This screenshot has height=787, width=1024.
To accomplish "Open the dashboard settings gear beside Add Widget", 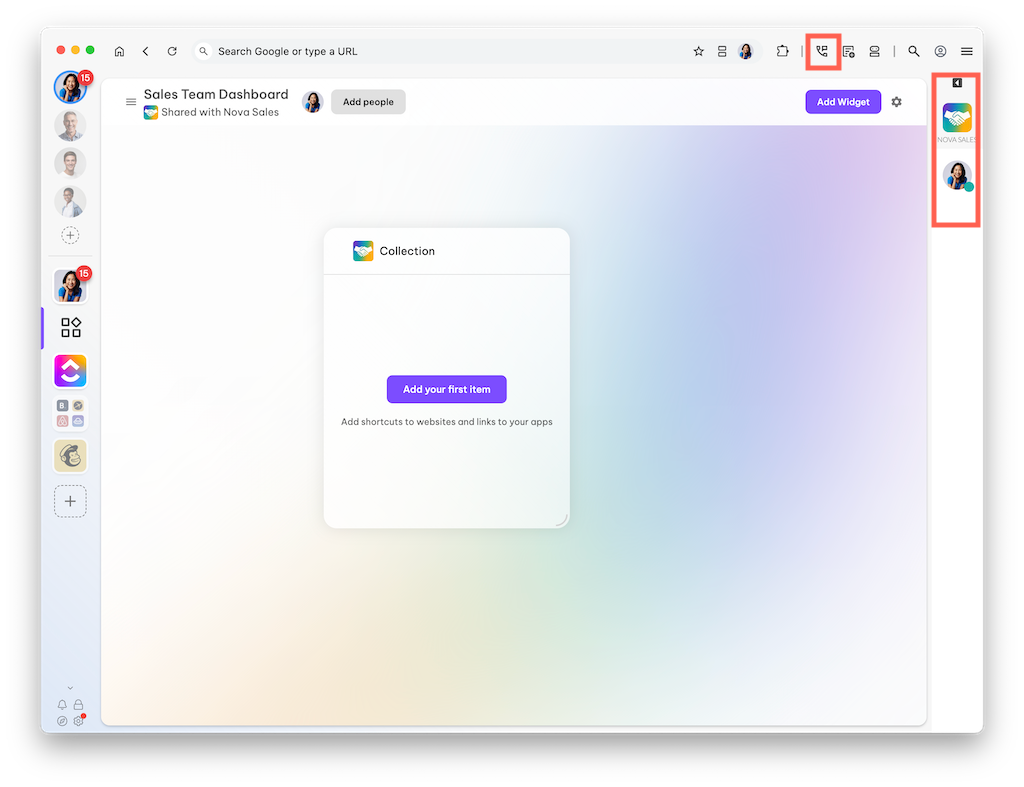I will point(897,102).
